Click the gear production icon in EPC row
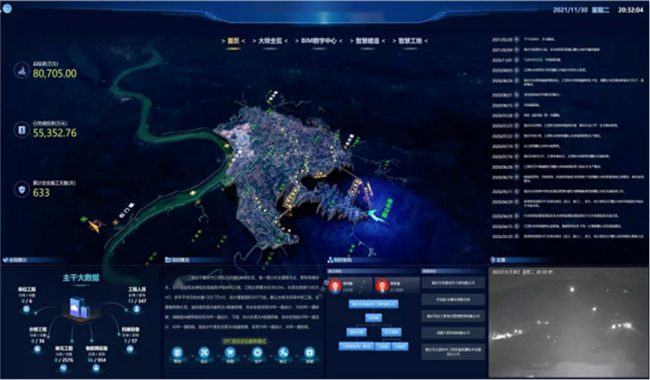Screen dimensions: 650x380 [x=257, y=353]
